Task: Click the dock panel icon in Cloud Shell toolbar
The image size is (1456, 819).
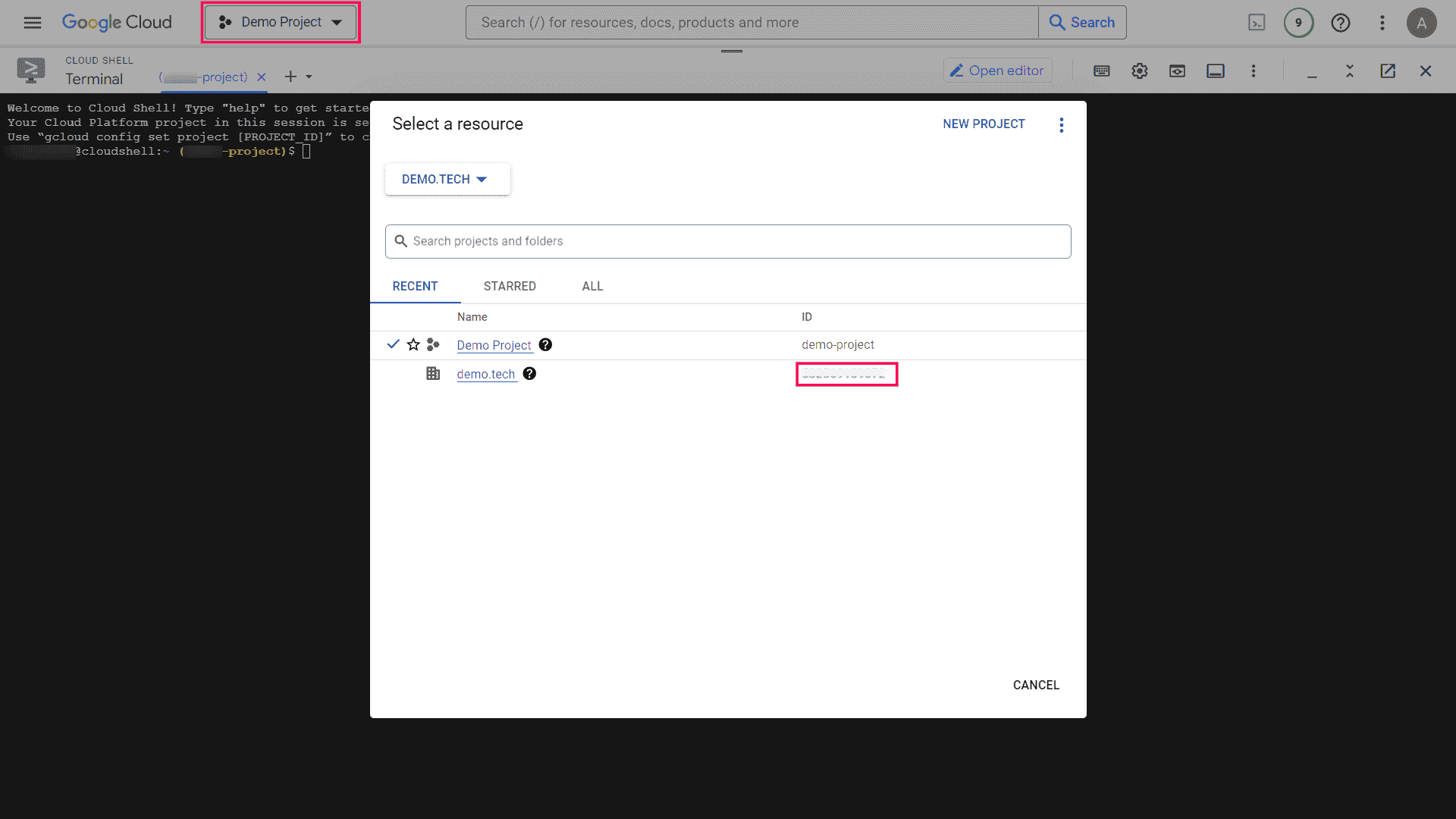Action: point(1215,71)
